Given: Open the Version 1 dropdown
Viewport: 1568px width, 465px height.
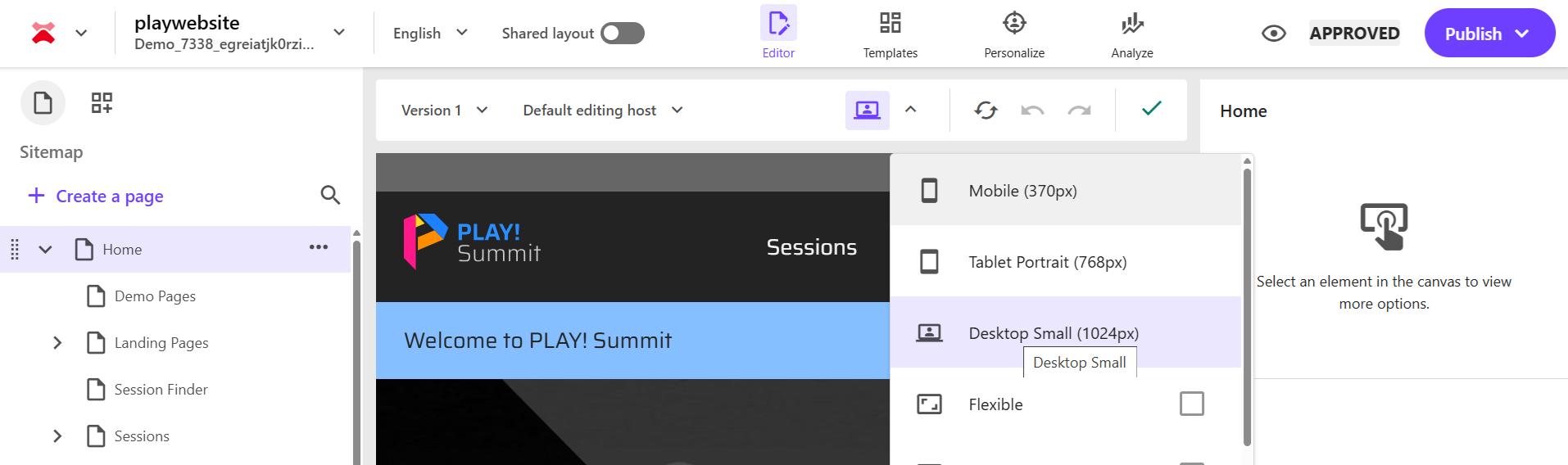Looking at the screenshot, I should 444,111.
